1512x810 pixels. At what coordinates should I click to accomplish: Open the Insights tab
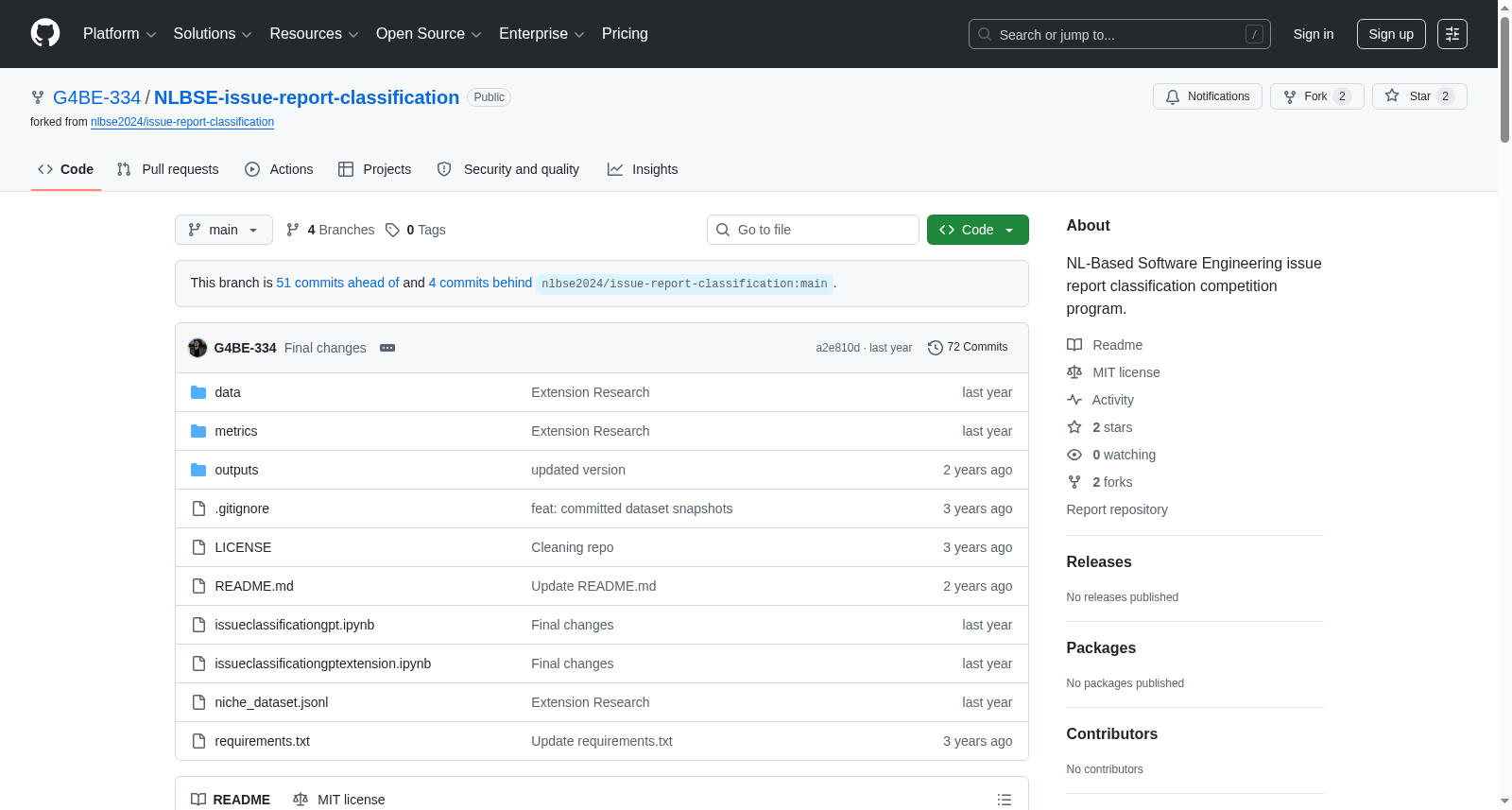pyautogui.click(x=643, y=169)
